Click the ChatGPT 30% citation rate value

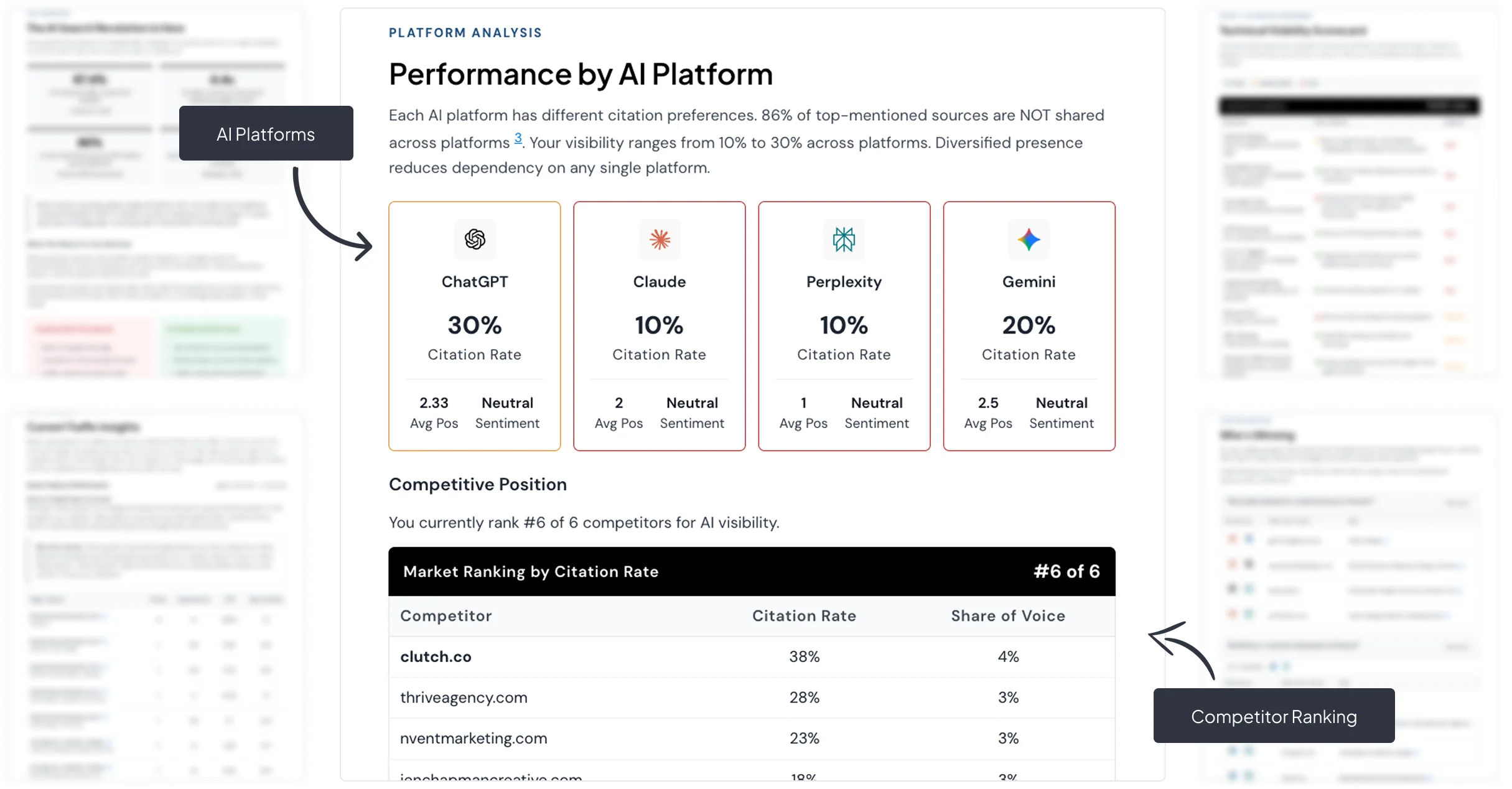point(474,325)
